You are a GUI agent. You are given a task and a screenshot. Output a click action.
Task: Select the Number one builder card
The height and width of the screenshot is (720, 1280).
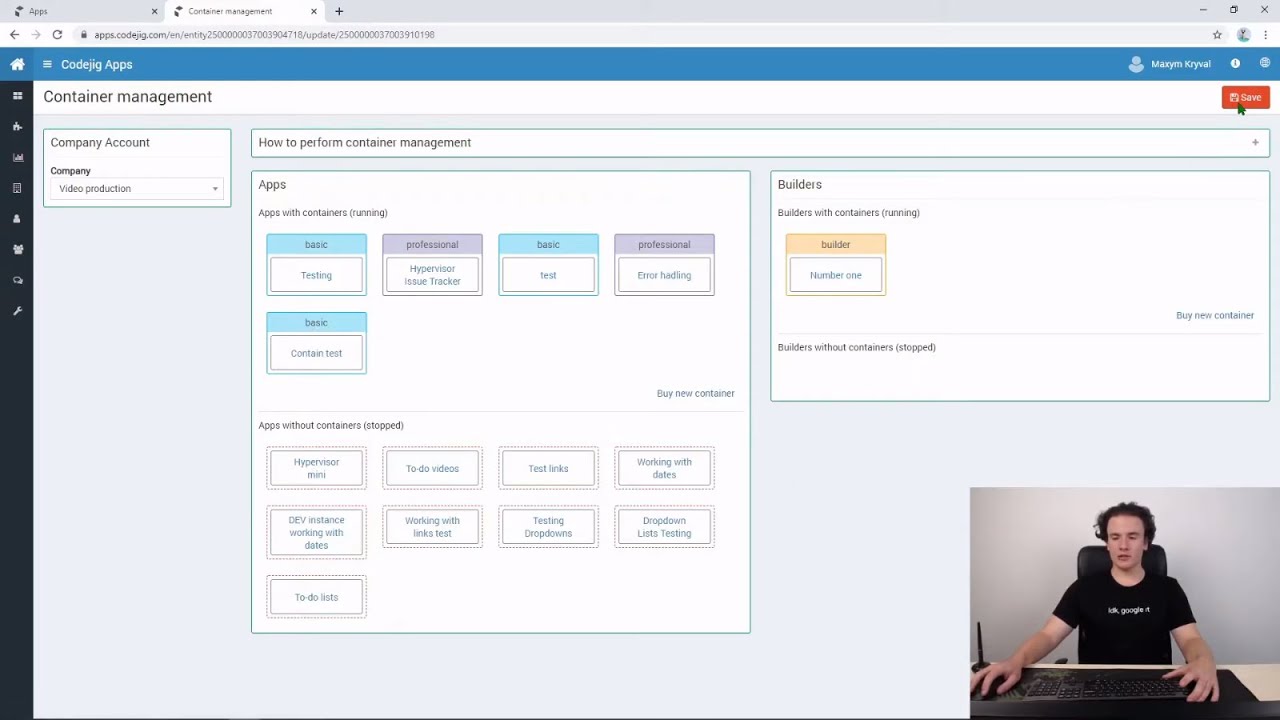(836, 265)
